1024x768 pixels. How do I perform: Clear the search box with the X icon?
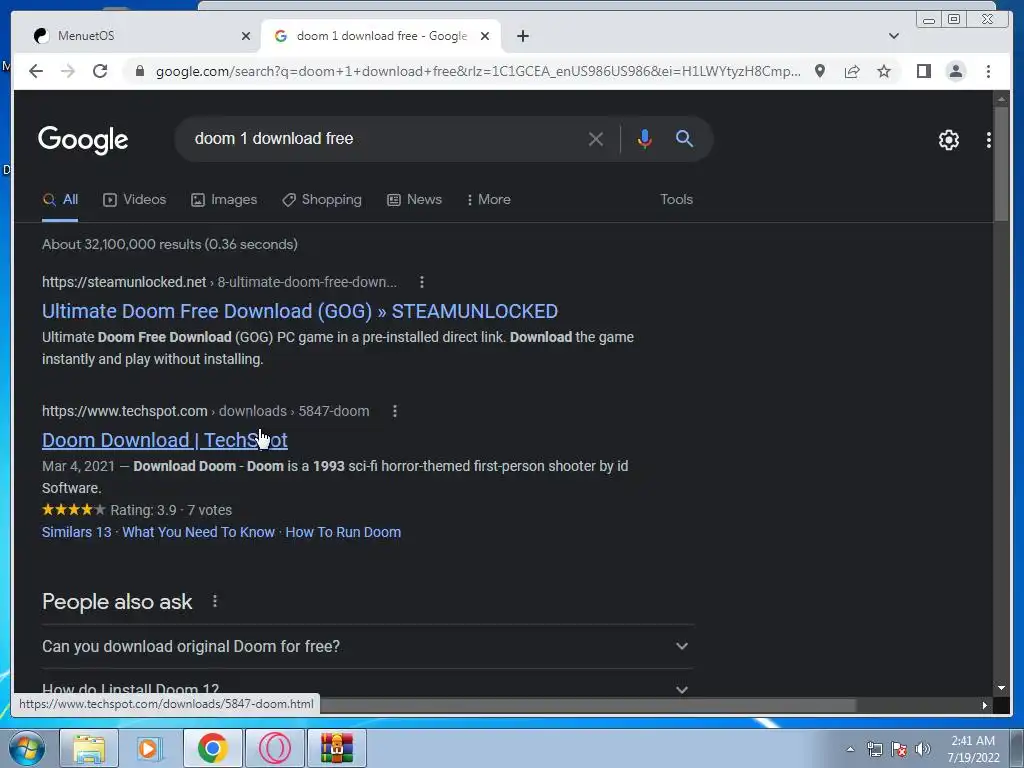click(596, 139)
